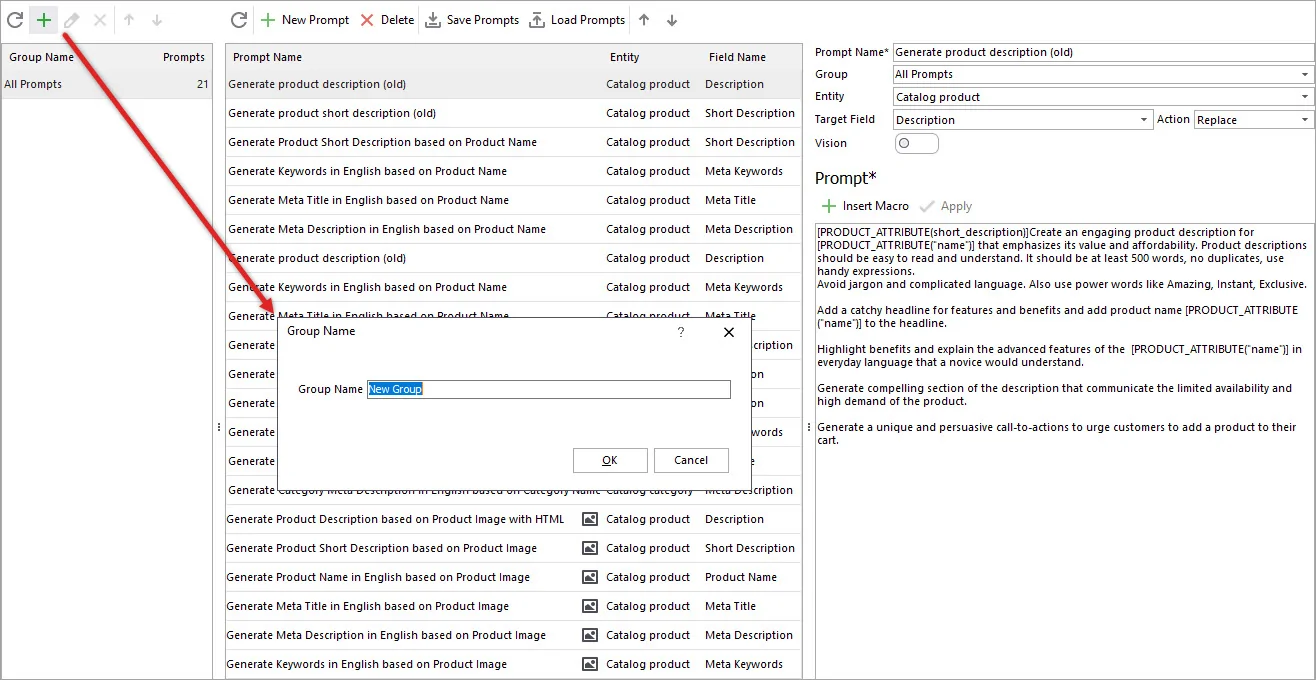Delete the selected prompt

[x=386, y=20]
